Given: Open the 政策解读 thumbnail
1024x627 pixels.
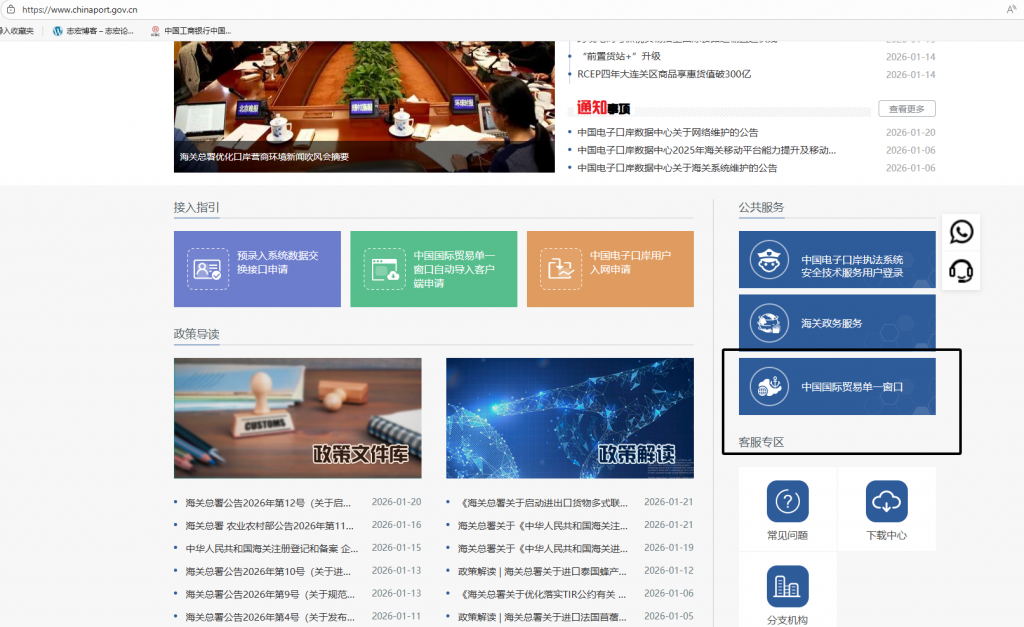Looking at the screenshot, I should tap(569, 418).
